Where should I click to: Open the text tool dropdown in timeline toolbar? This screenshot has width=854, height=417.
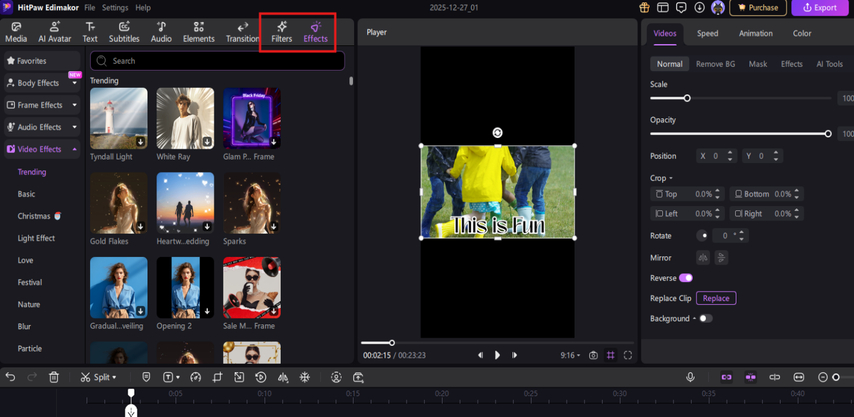[x=178, y=377]
